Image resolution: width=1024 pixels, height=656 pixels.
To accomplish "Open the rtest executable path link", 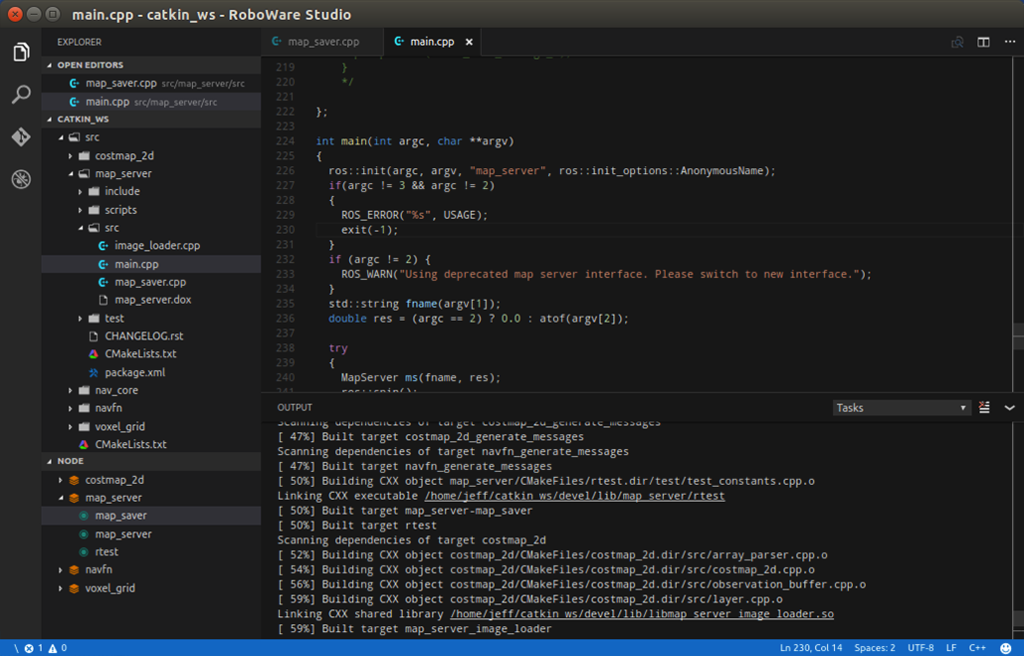I will (x=575, y=496).
